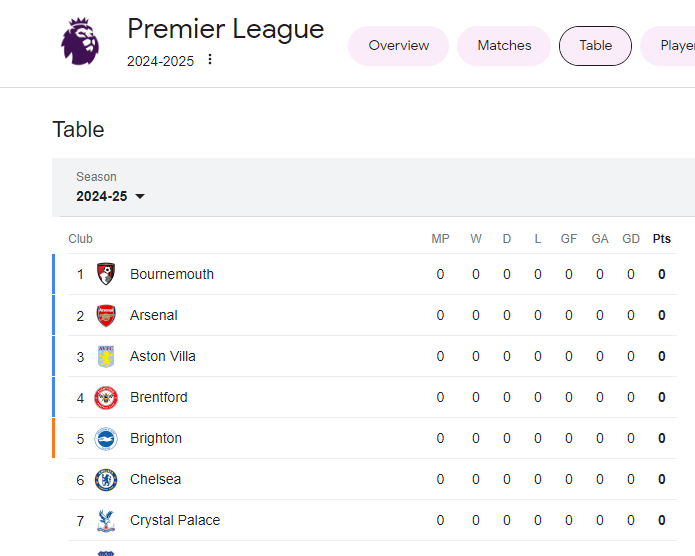Image resolution: width=695 pixels, height=556 pixels.
Task: Open the Bournemouth team name link
Action: click(x=172, y=274)
